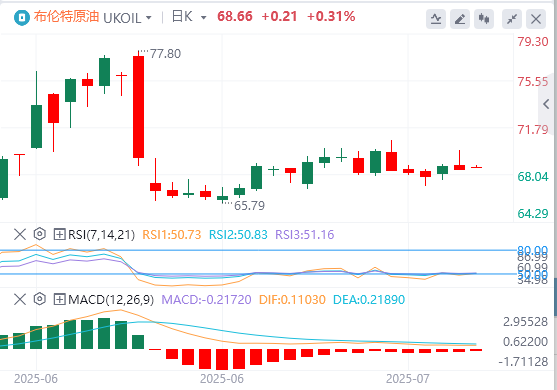The image size is (557, 390).
Task: Click the RSI(7,14,21) indicator label
Action: pyautogui.click(x=102, y=234)
